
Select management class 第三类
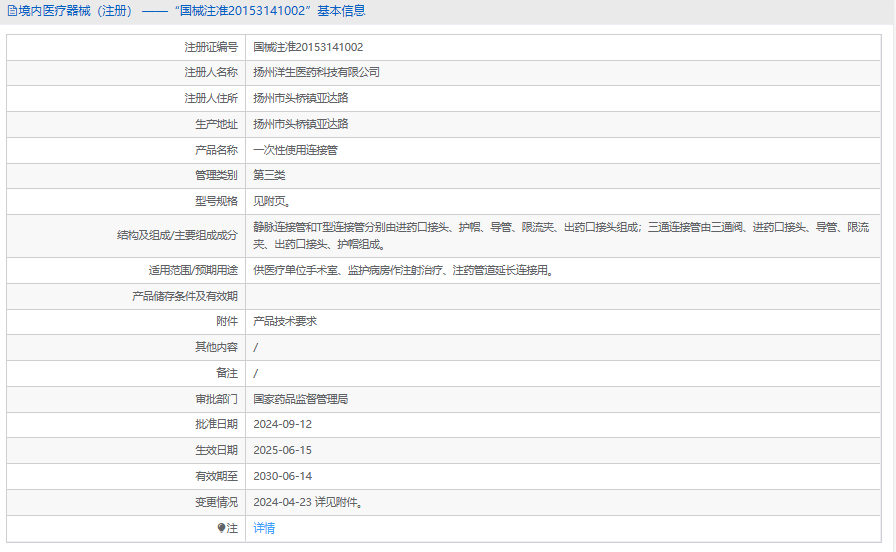pos(269,175)
